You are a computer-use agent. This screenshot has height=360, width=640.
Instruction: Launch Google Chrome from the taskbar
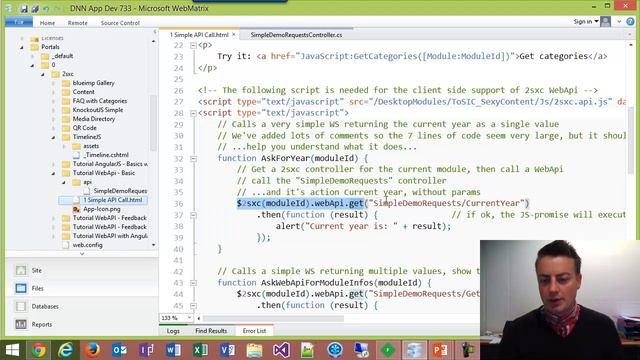[x=39, y=350]
